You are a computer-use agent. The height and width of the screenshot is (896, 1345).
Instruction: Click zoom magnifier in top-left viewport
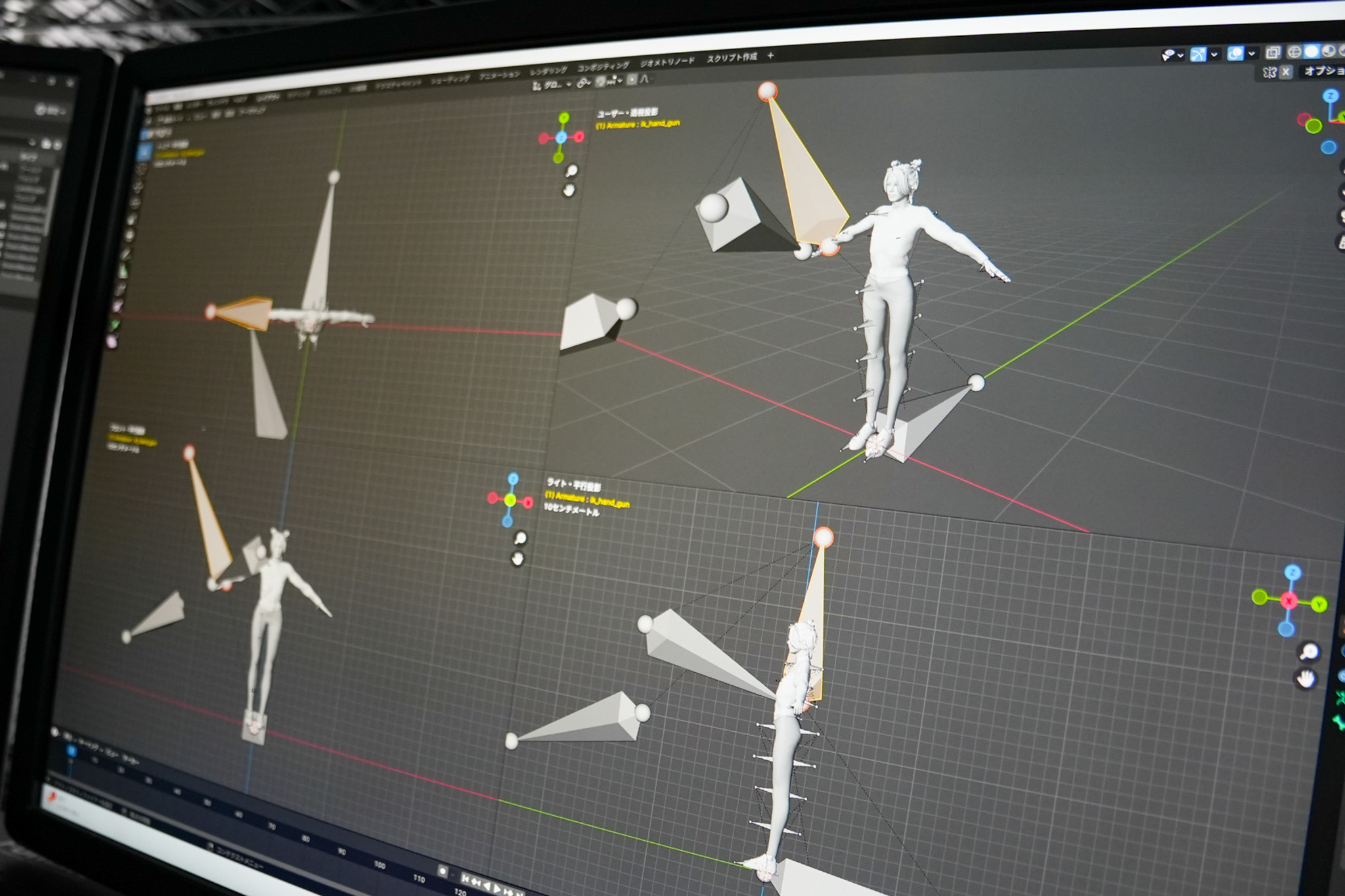571,171
